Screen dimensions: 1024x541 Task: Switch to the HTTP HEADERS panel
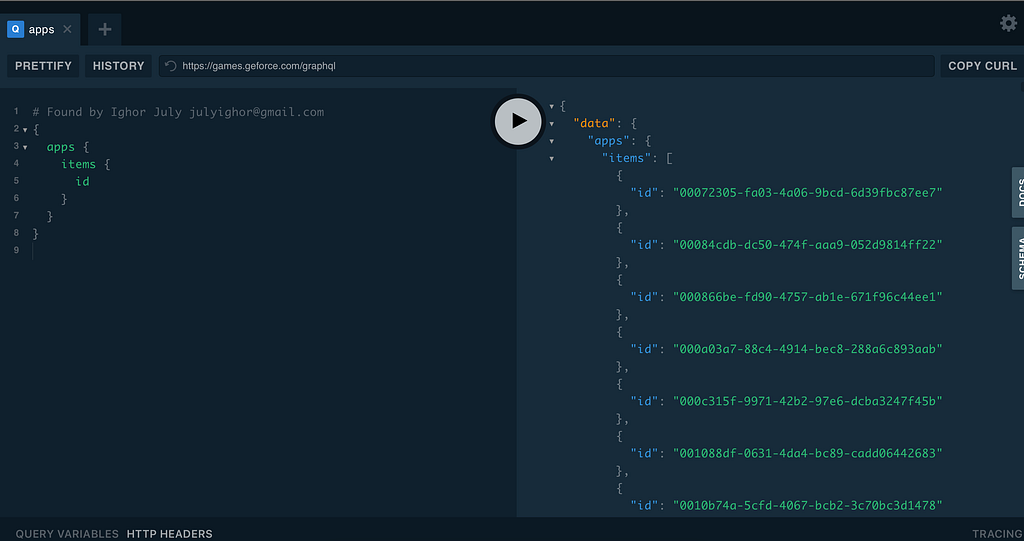pos(170,534)
